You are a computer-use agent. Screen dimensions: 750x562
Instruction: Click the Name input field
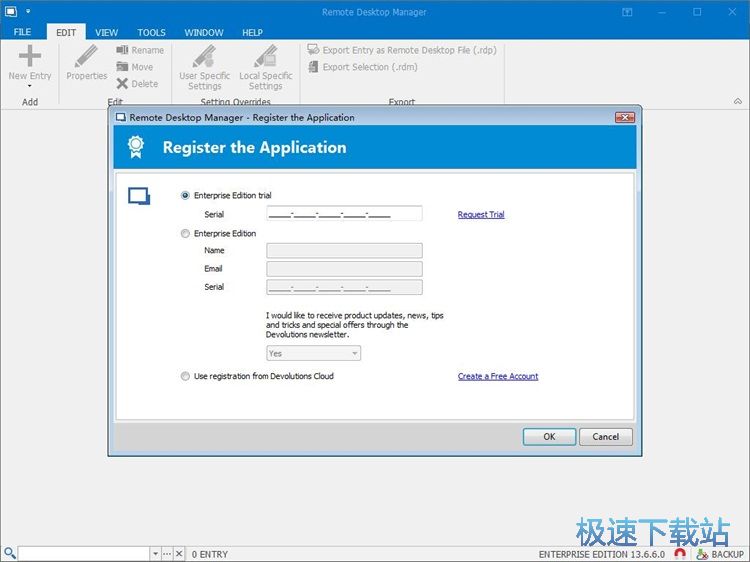click(344, 250)
